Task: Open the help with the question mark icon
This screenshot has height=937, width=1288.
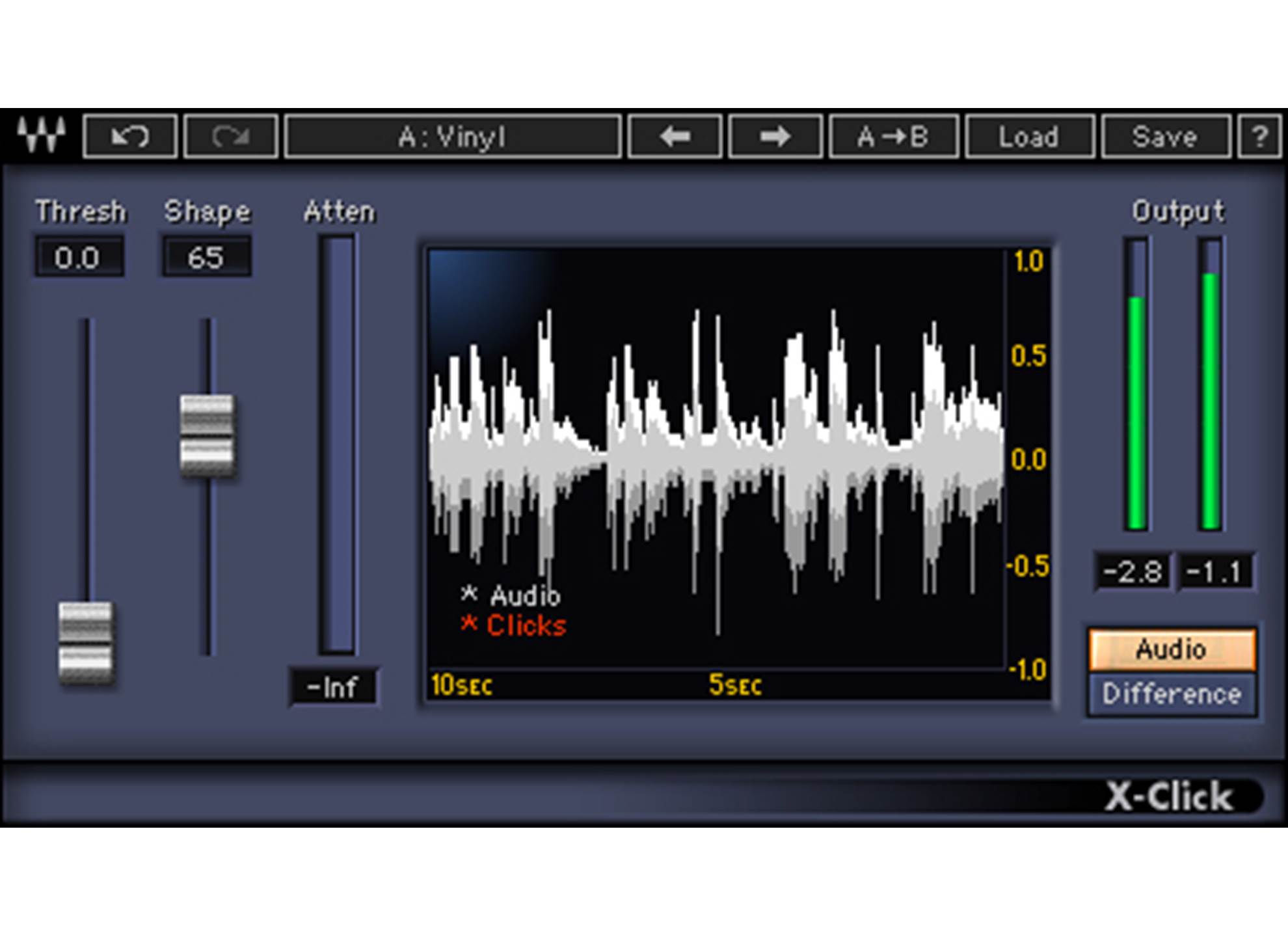Action: pos(1261,135)
